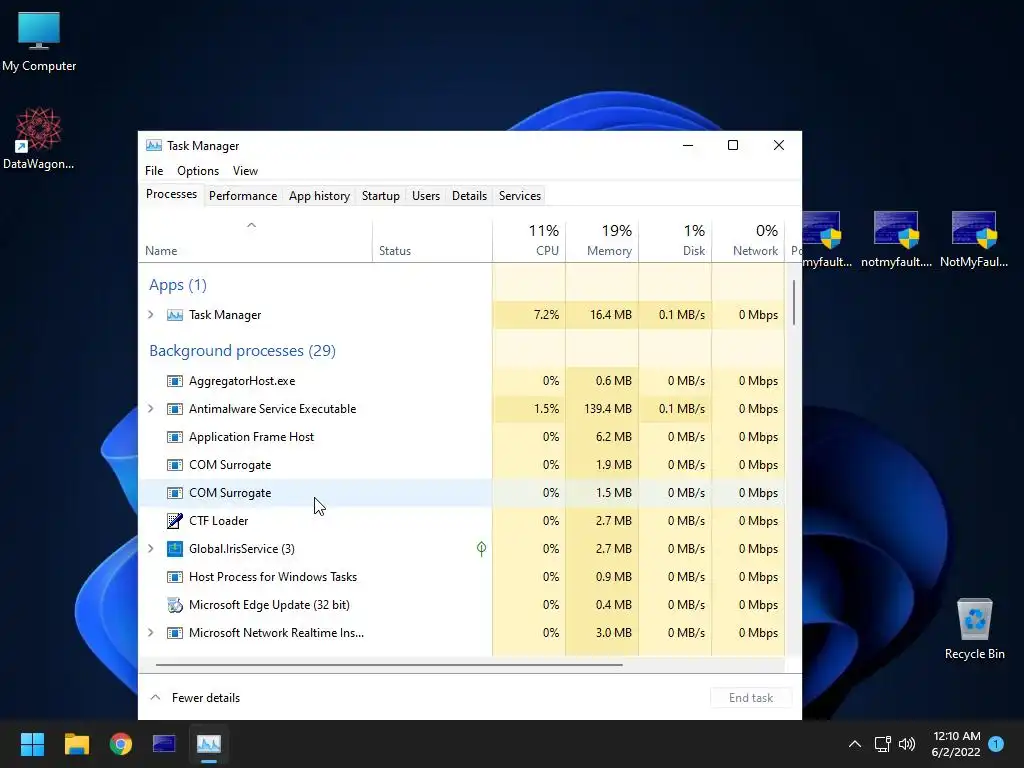Open the Recycle Bin on desktop
Image resolution: width=1024 pixels, height=768 pixels.
[974, 629]
